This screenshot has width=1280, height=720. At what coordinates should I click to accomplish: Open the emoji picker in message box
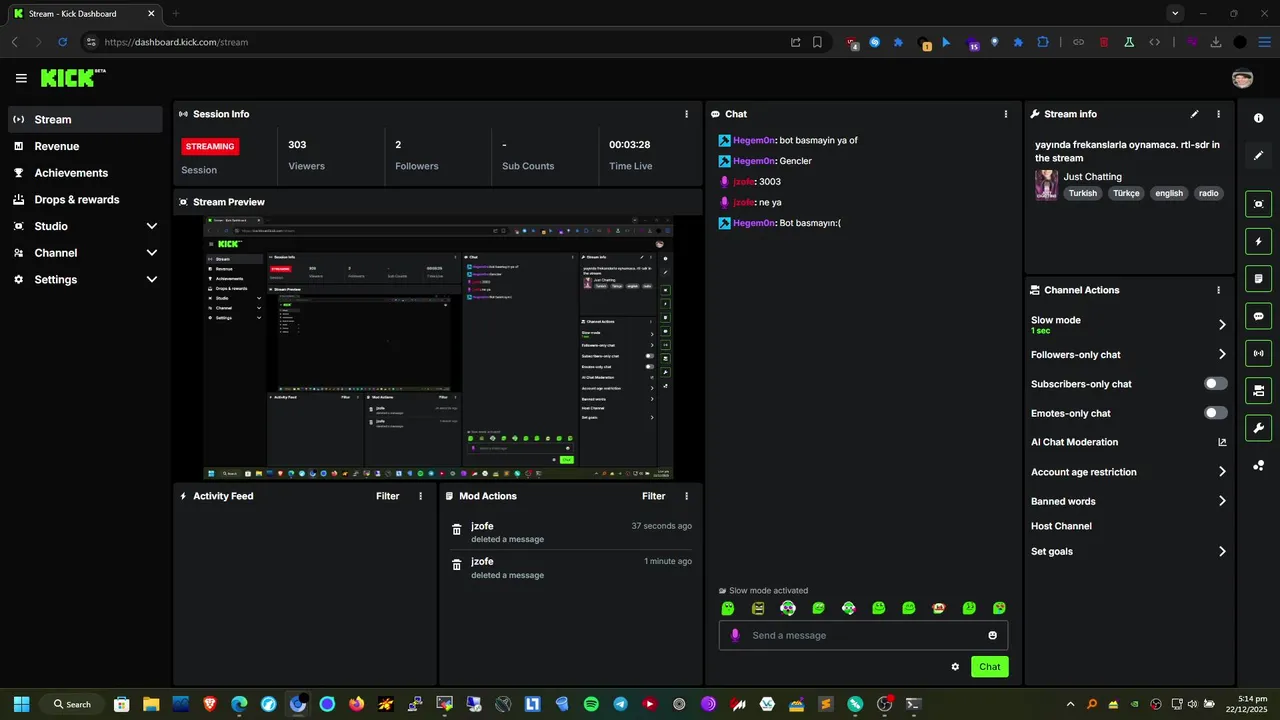point(992,635)
